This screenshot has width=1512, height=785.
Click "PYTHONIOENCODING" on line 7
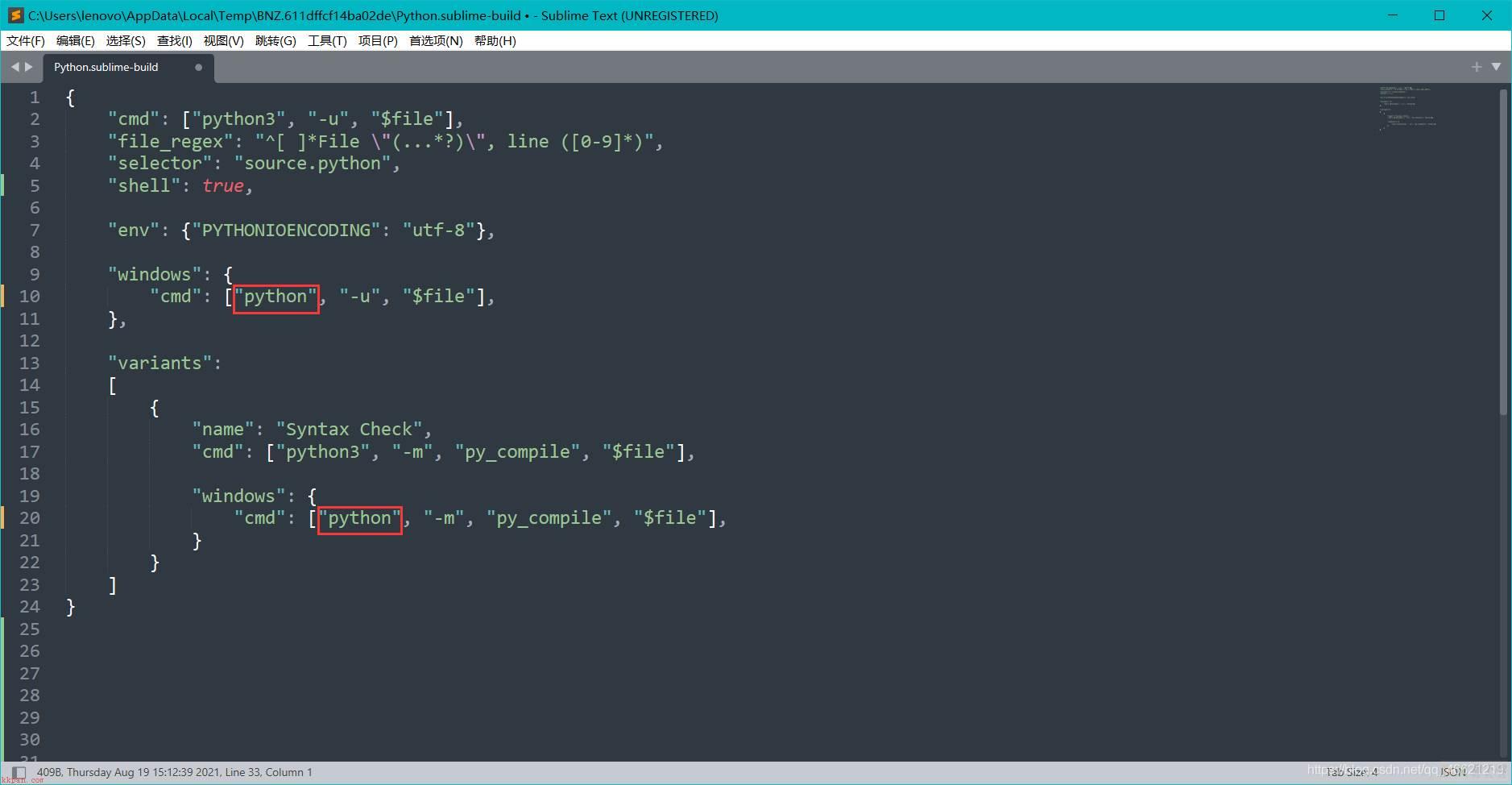point(286,231)
